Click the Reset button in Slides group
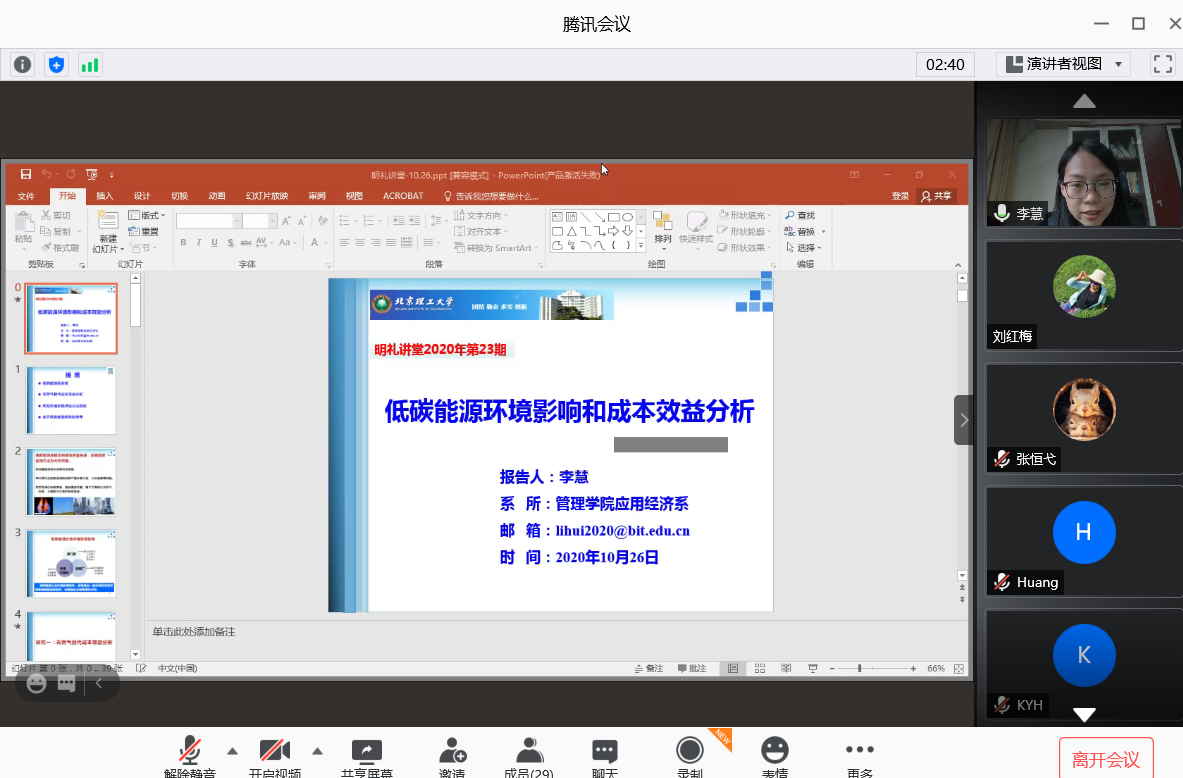1183x778 pixels. click(x=144, y=232)
